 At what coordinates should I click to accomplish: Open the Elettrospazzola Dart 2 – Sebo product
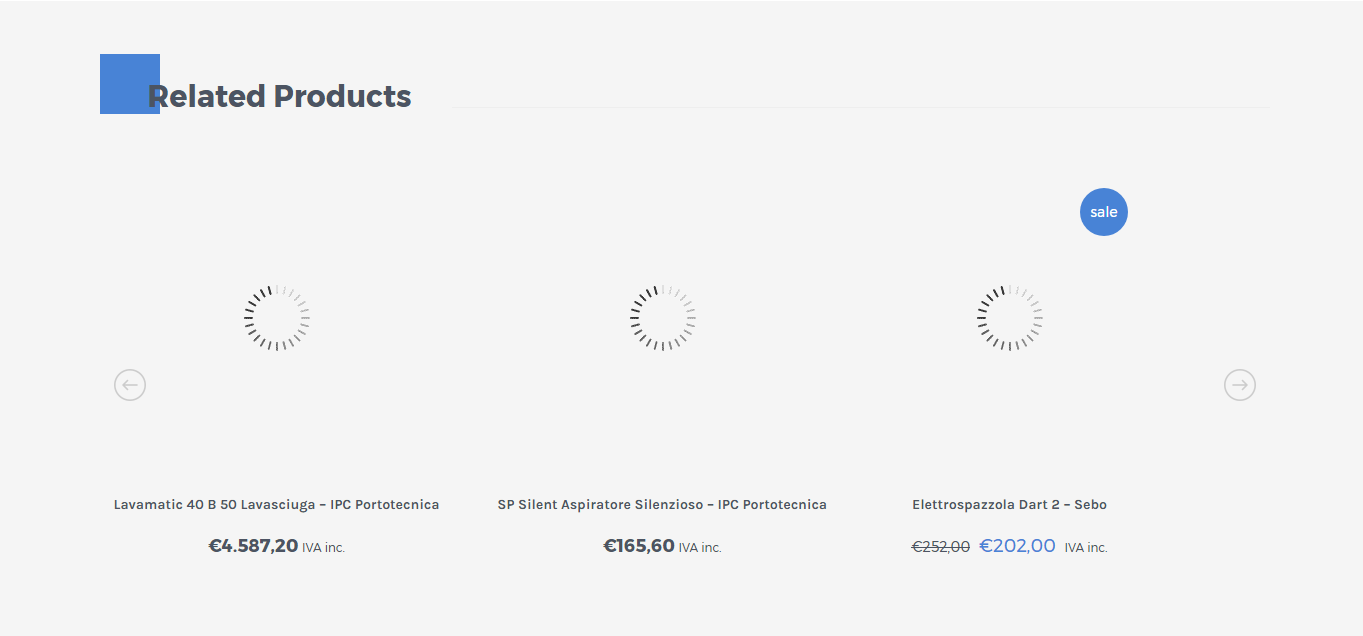coord(1009,505)
